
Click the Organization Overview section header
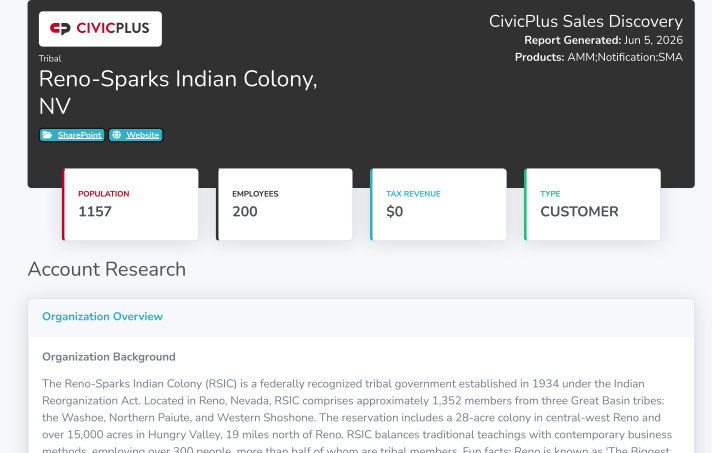tap(102, 316)
